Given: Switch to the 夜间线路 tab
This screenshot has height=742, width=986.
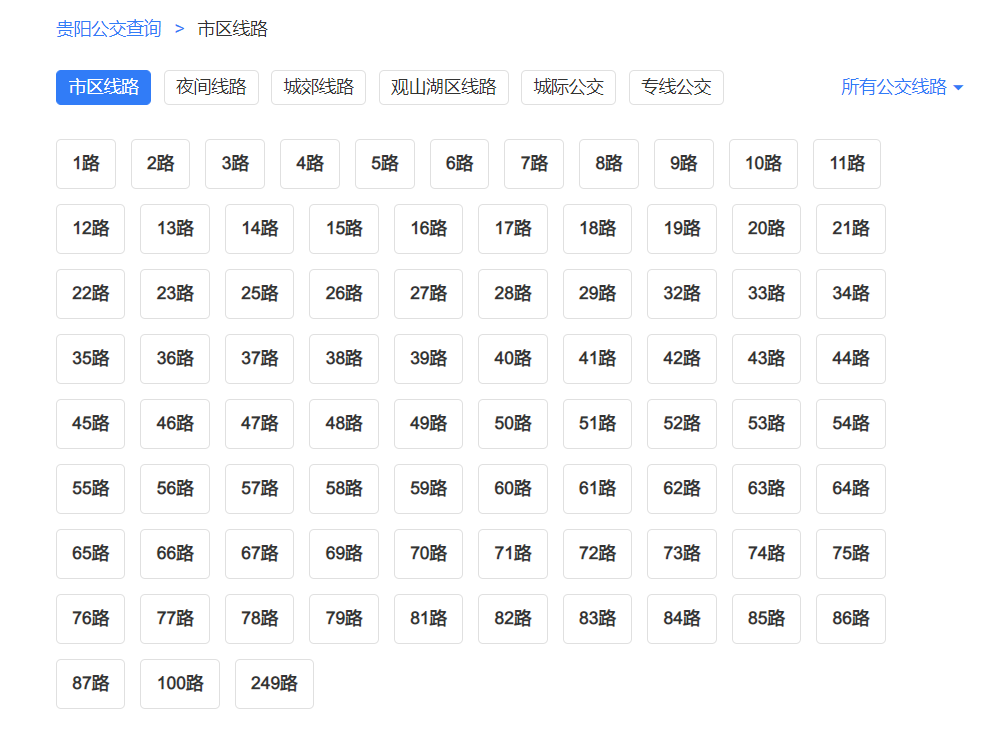Looking at the screenshot, I should [x=211, y=87].
